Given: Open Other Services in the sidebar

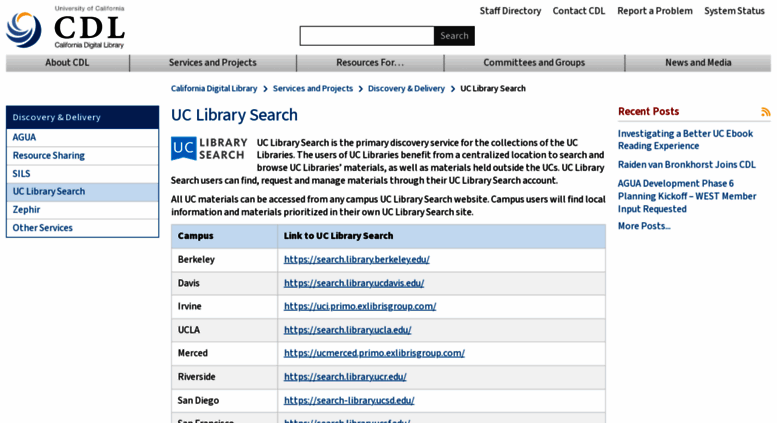Looking at the screenshot, I should [82, 228].
